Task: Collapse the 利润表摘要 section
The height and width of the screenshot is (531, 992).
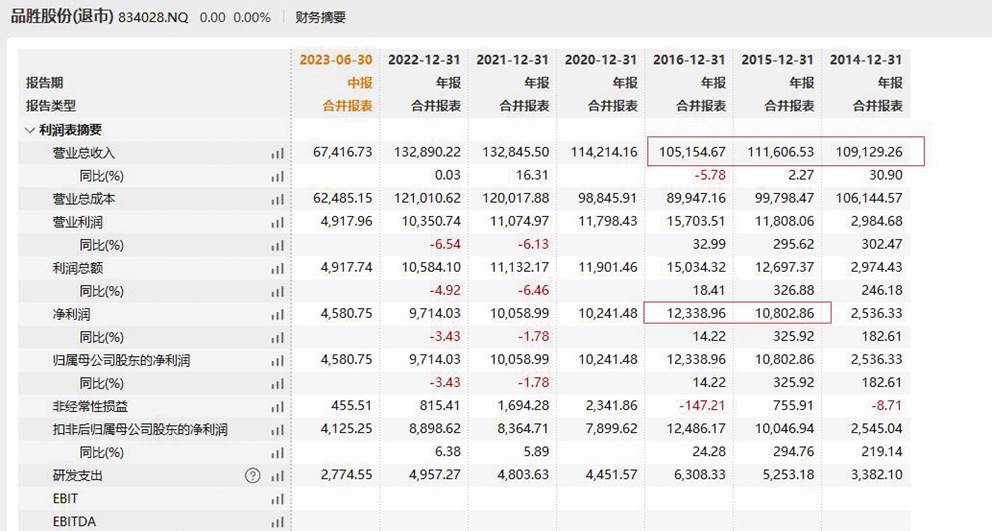Action: tap(29, 130)
